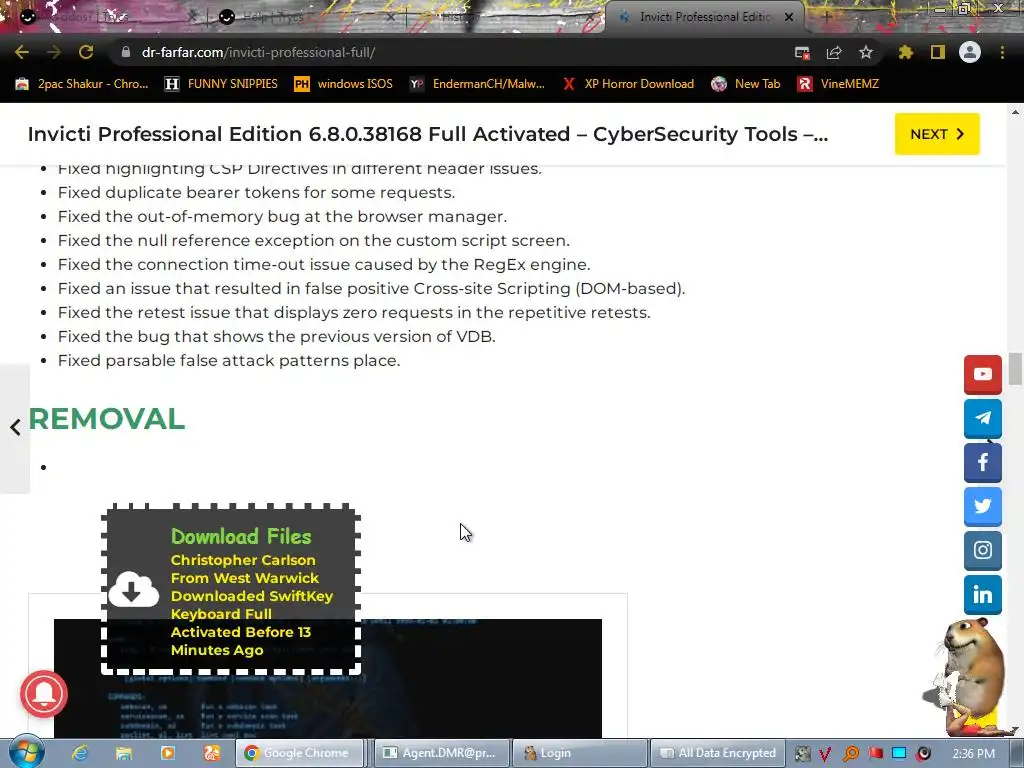The width and height of the screenshot is (1024, 768).
Task: Click the YouTube social icon
Action: coord(983,374)
